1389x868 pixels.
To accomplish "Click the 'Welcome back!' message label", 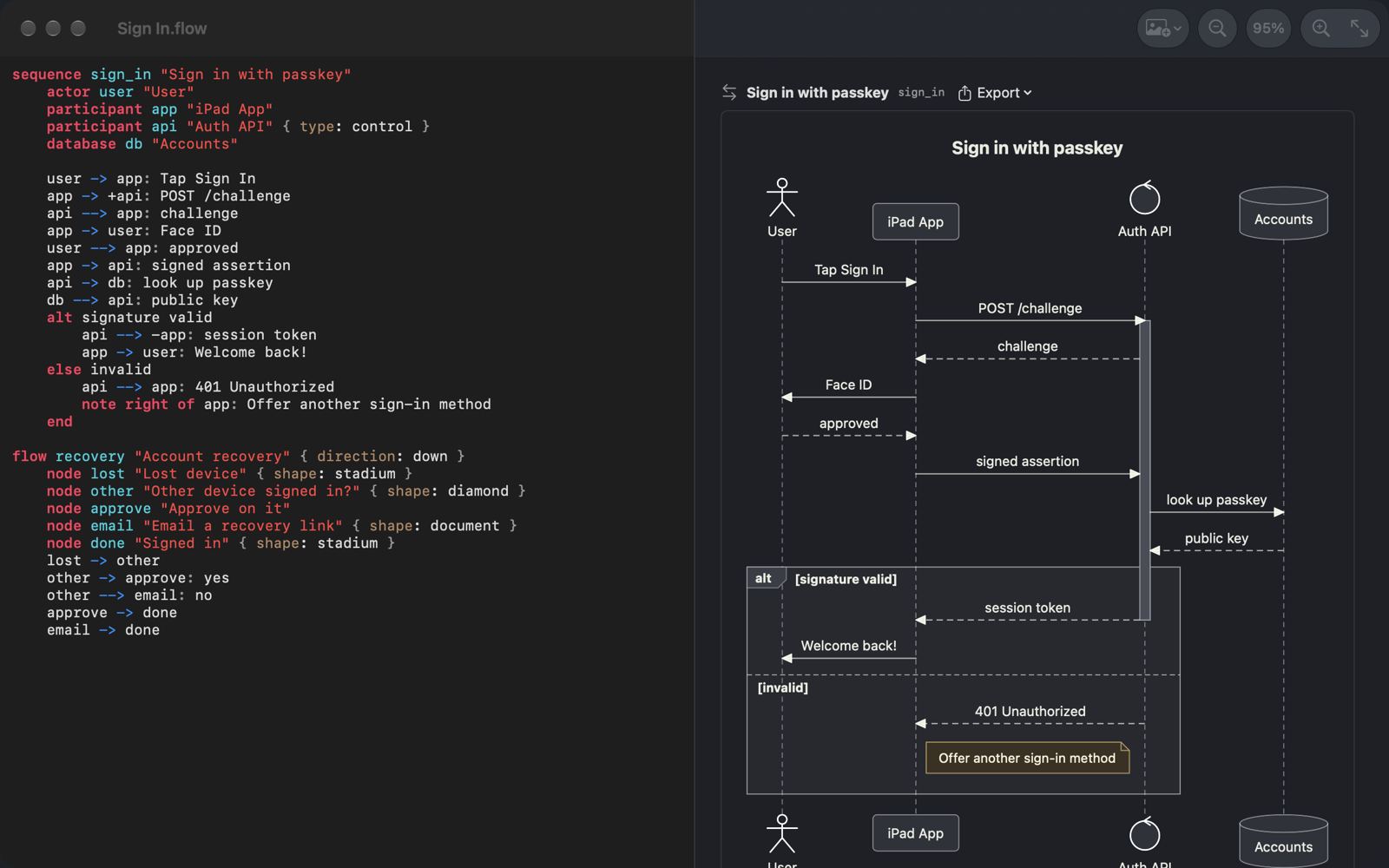I will 848,646.
